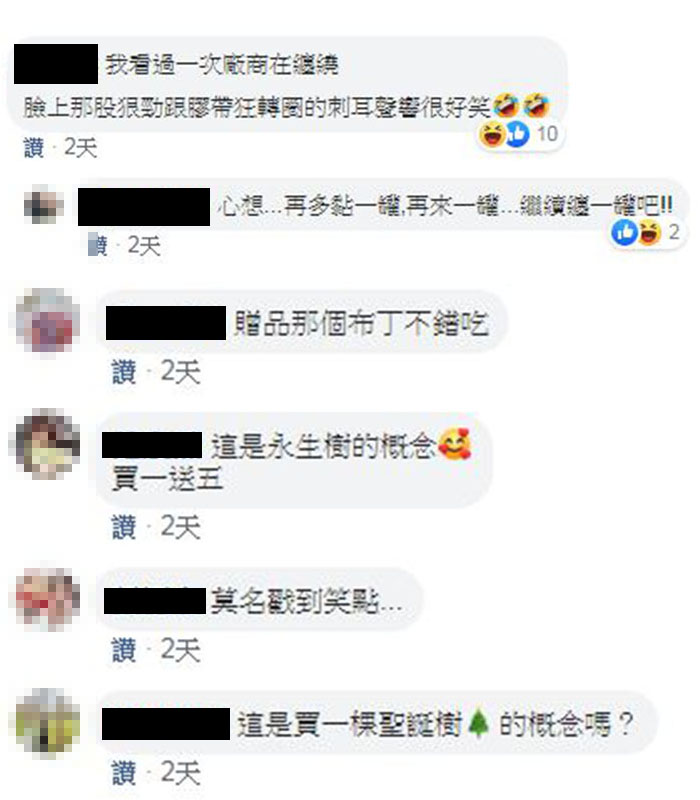This screenshot has width=700, height=800.
Task: Open avatar beside 莫名戳到笑點 comment
Action: tap(48, 600)
